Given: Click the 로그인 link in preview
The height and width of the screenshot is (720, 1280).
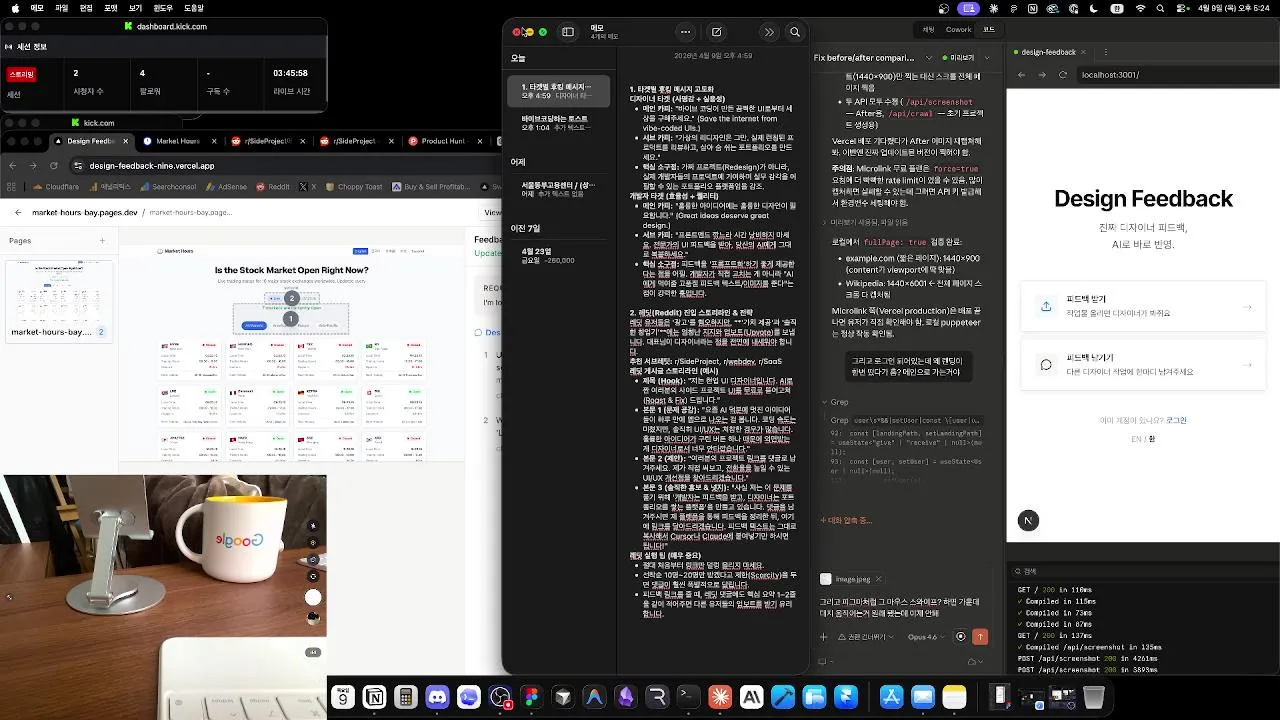Looking at the screenshot, I should coord(1176,421).
